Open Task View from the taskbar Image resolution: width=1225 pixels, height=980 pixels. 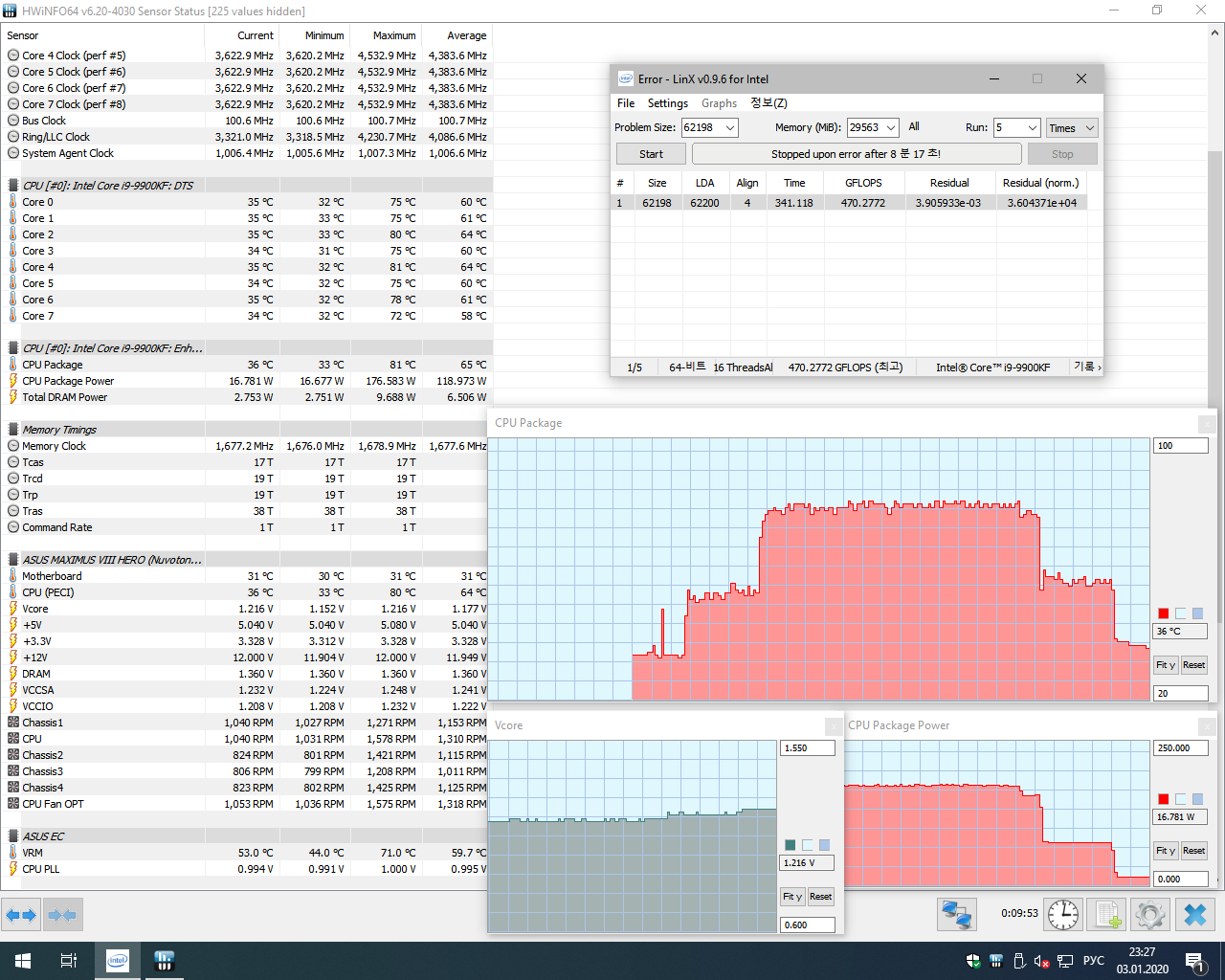(x=69, y=961)
